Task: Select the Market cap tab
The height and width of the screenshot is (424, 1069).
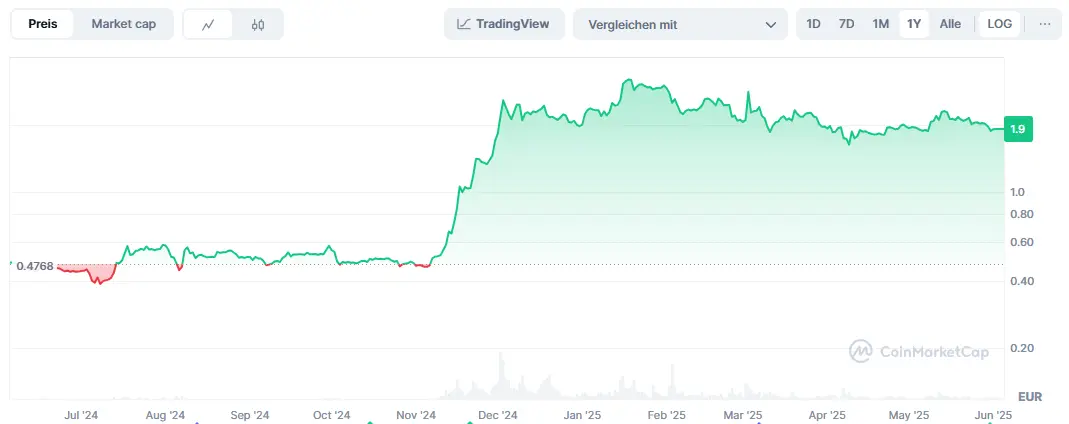Action: click(124, 24)
